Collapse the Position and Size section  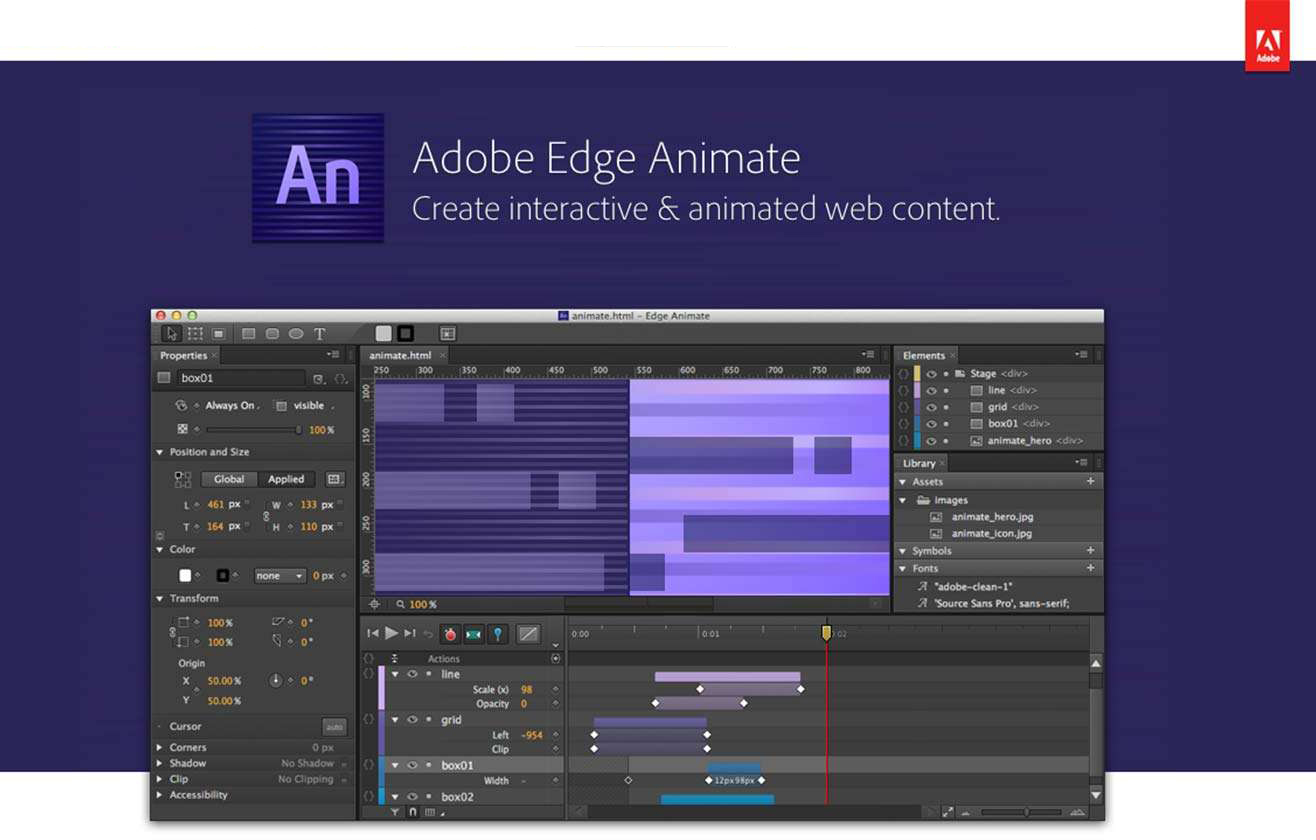pyautogui.click(x=159, y=452)
